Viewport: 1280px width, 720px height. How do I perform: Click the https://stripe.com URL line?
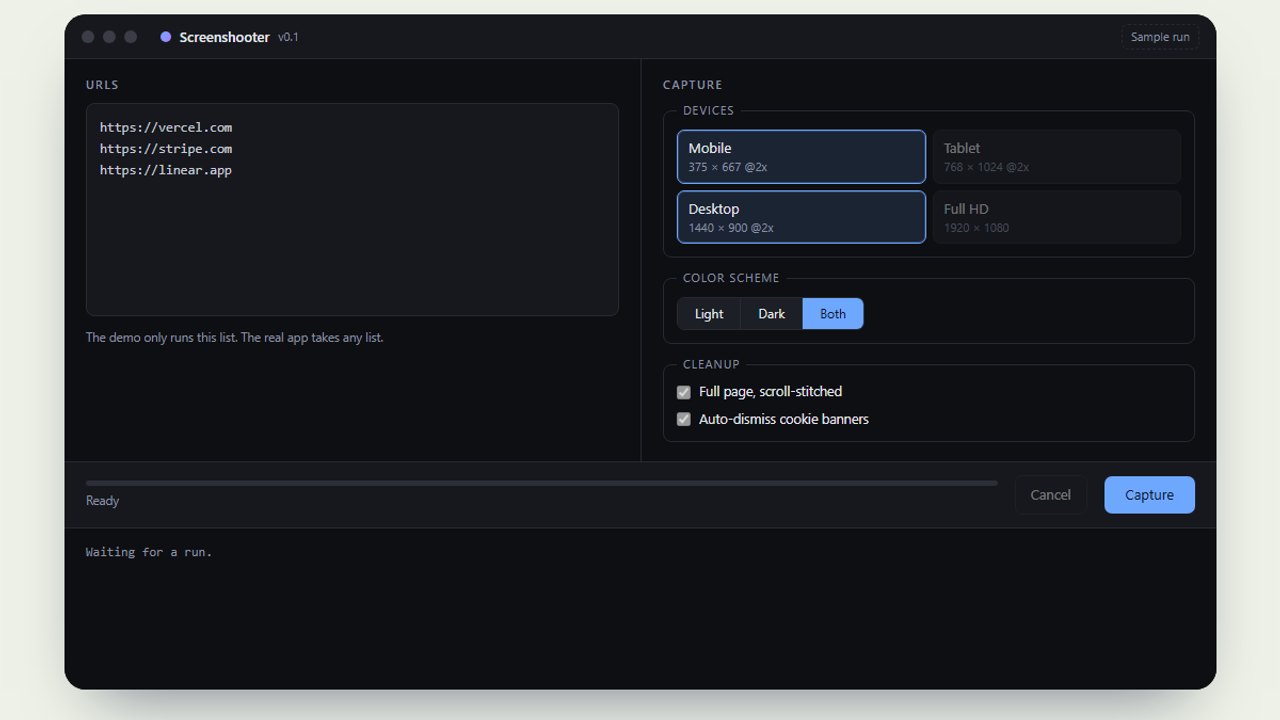(x=166, y=149)
